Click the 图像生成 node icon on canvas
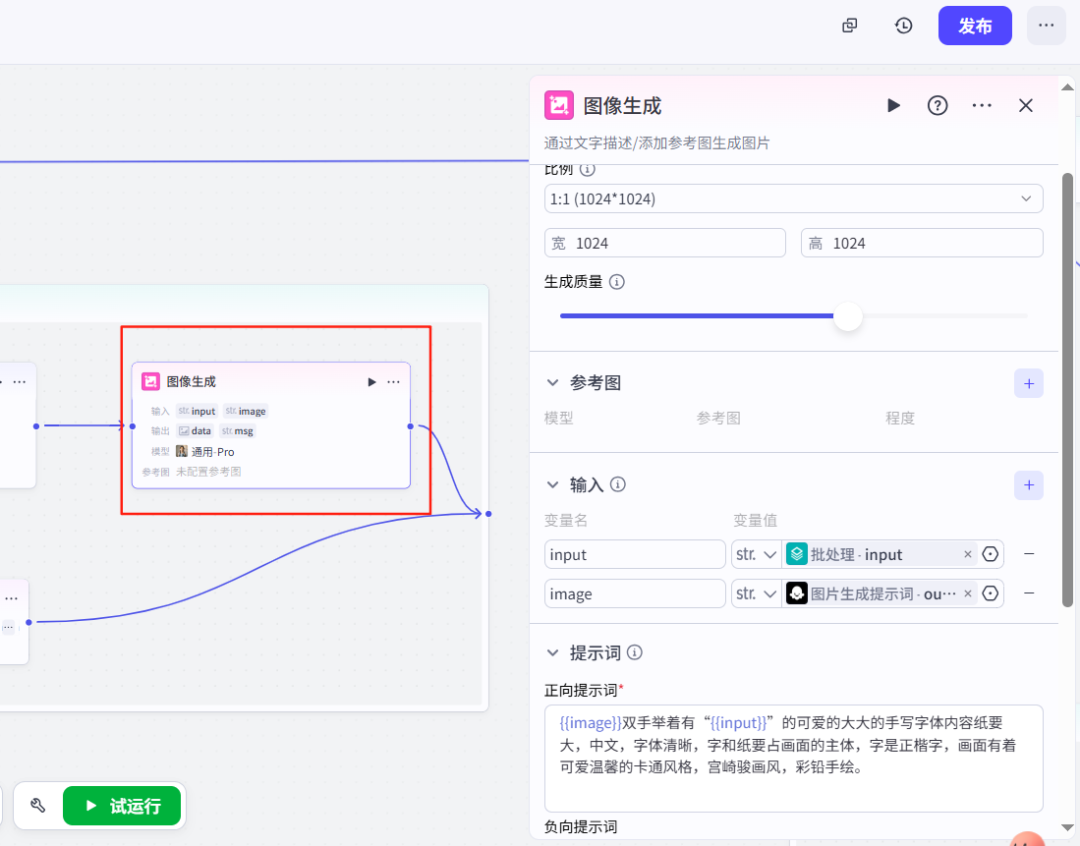This screenshot has height=846, width=1080. [150, 381]
